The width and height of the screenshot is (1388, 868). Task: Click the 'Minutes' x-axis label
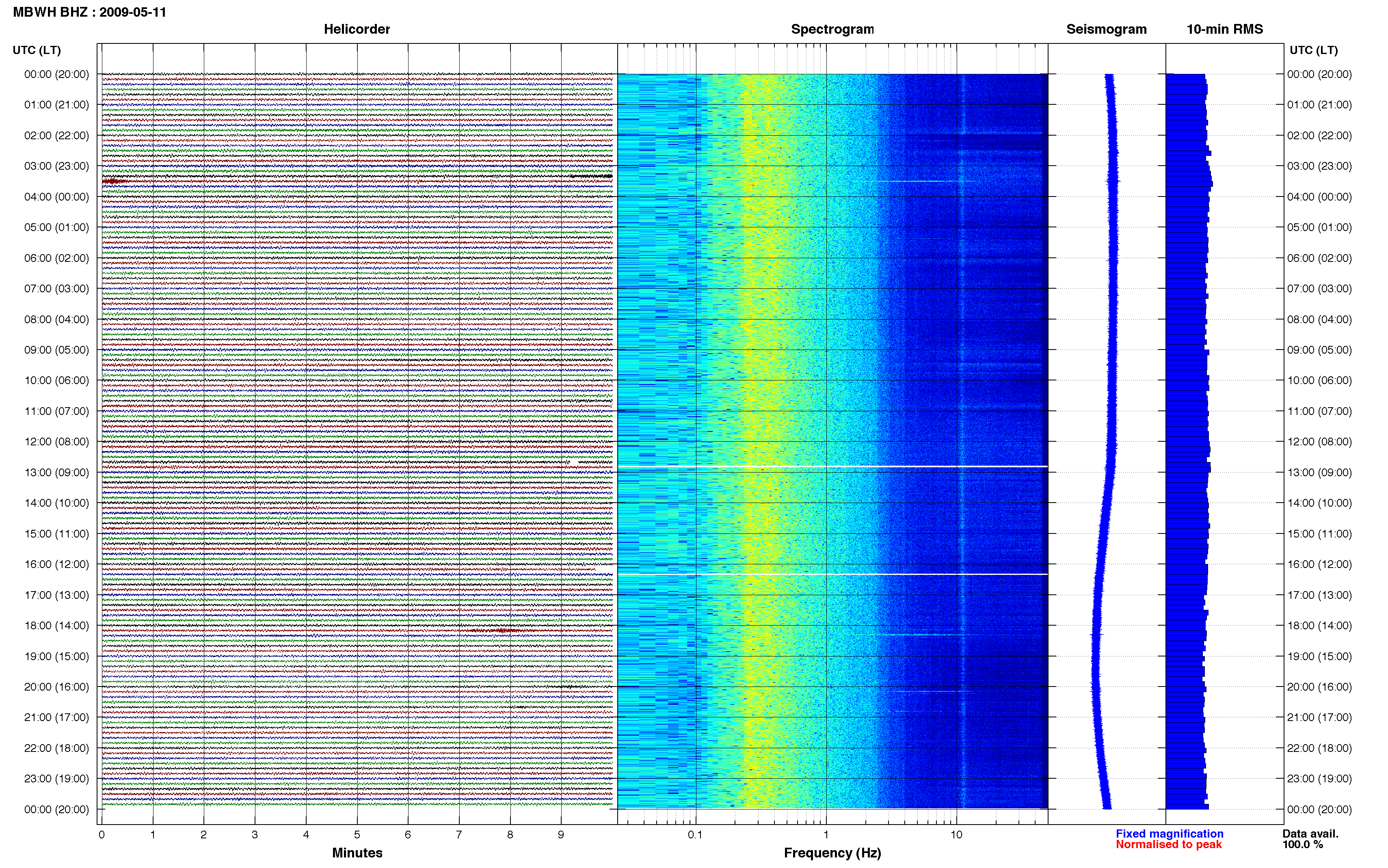click(x=357, y=853)
